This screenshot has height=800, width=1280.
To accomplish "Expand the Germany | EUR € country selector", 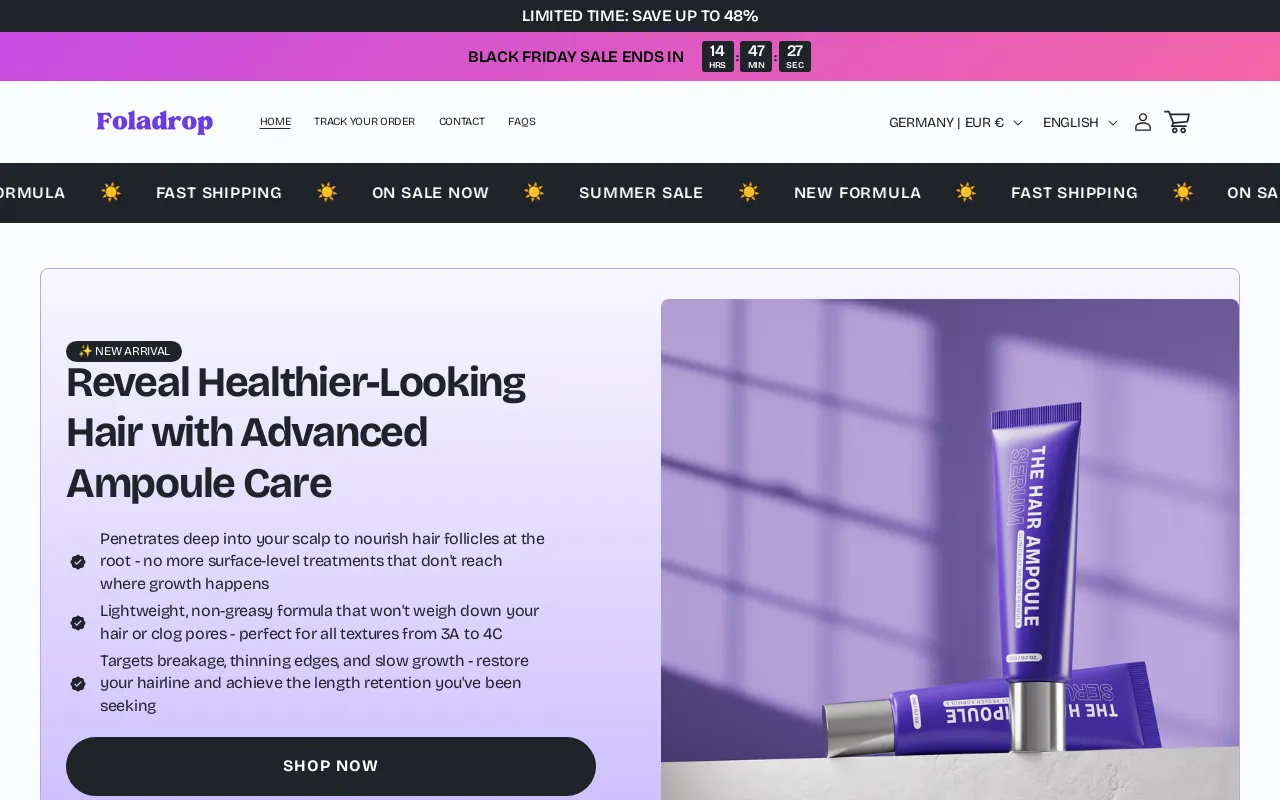I will pos(956,122).
